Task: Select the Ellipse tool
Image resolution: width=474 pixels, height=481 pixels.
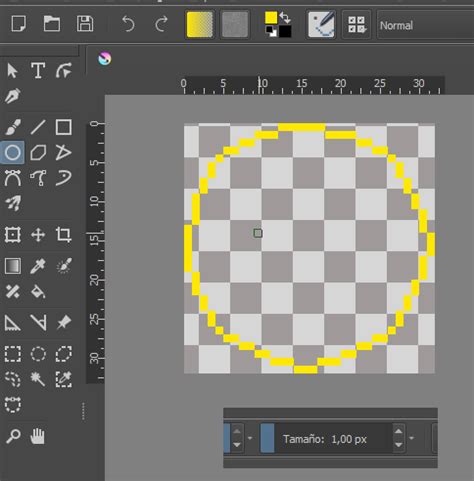Action: pos(13,153)
